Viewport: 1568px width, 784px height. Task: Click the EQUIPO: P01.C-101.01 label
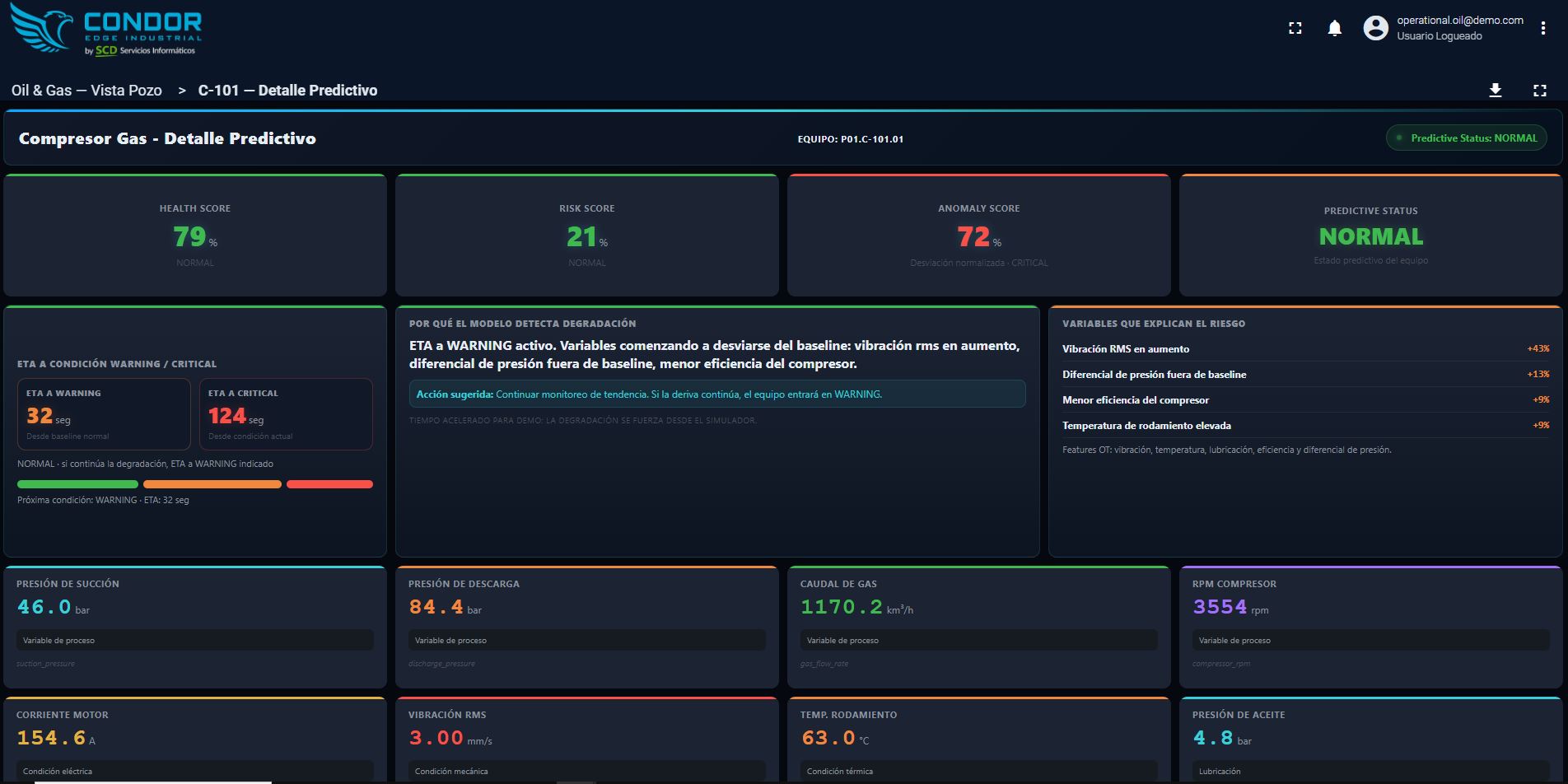coord(851,139)
